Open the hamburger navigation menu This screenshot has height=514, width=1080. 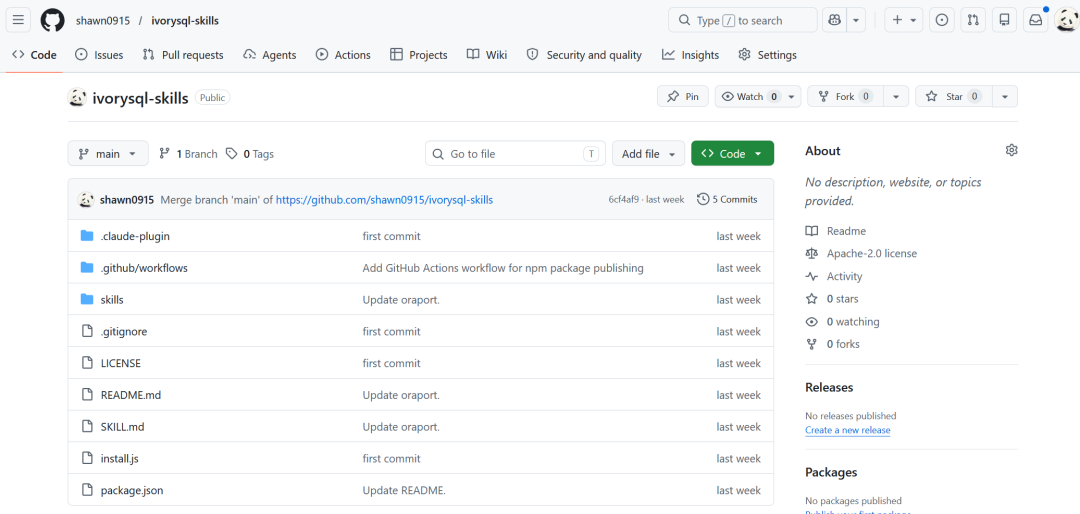[18, 20]
